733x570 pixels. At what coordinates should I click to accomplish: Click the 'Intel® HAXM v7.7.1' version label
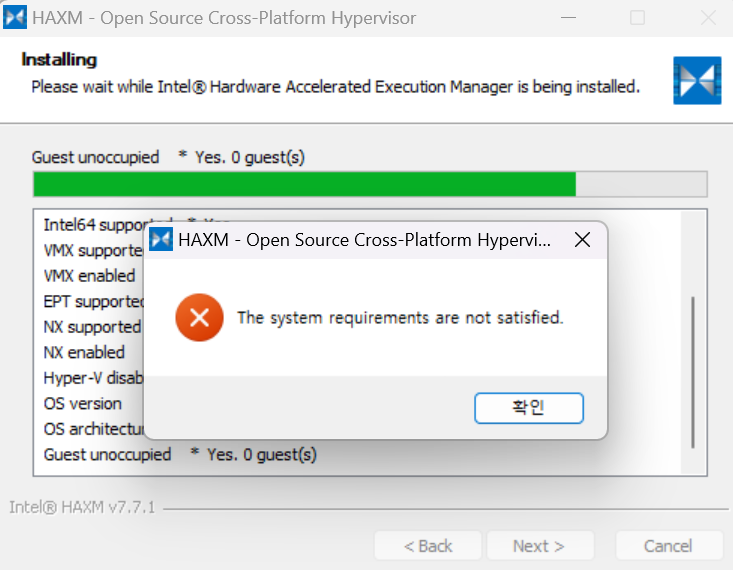[82, 507]
